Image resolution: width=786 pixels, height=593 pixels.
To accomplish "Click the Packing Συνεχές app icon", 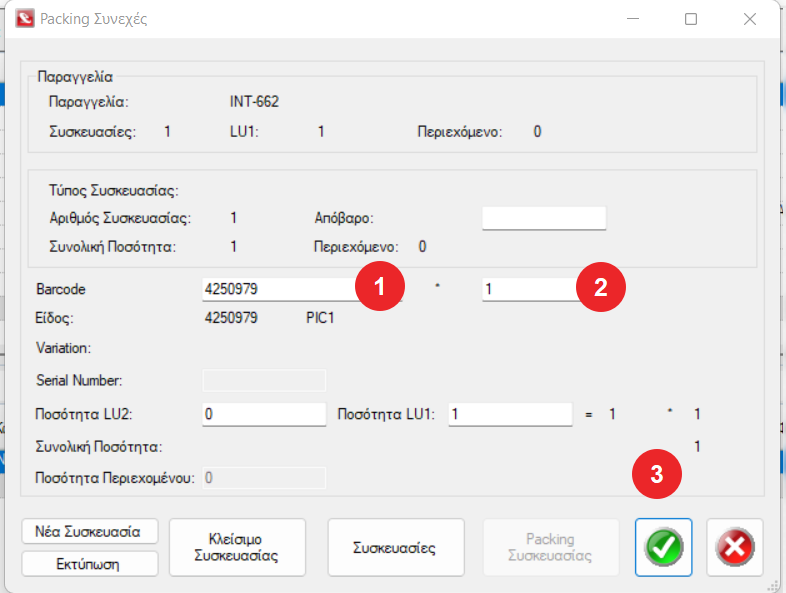I will (x=25, y=19).
